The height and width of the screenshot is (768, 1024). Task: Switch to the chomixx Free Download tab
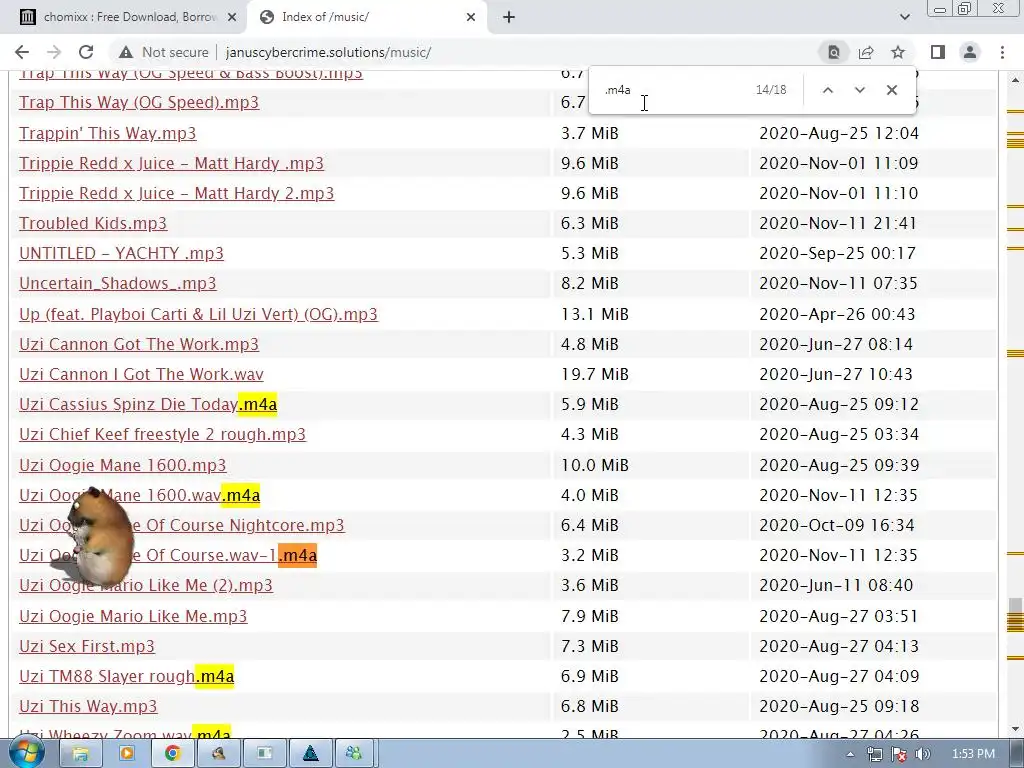(x=128, y=17)
